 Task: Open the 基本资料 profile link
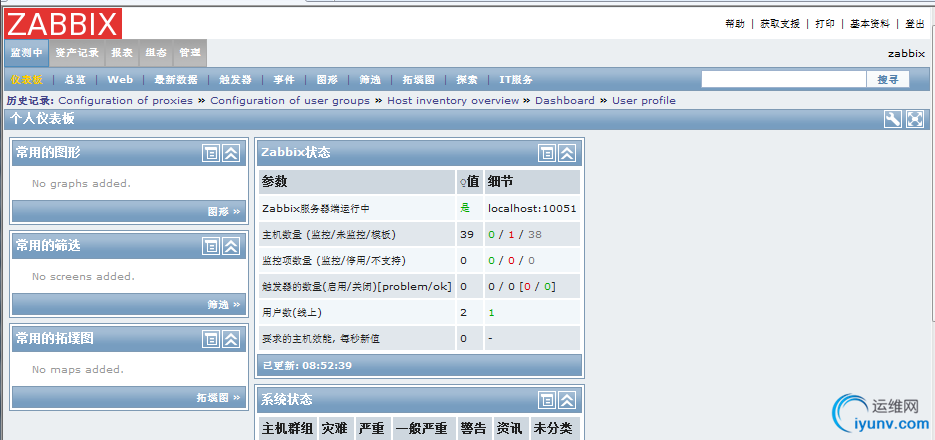point(870,24)
